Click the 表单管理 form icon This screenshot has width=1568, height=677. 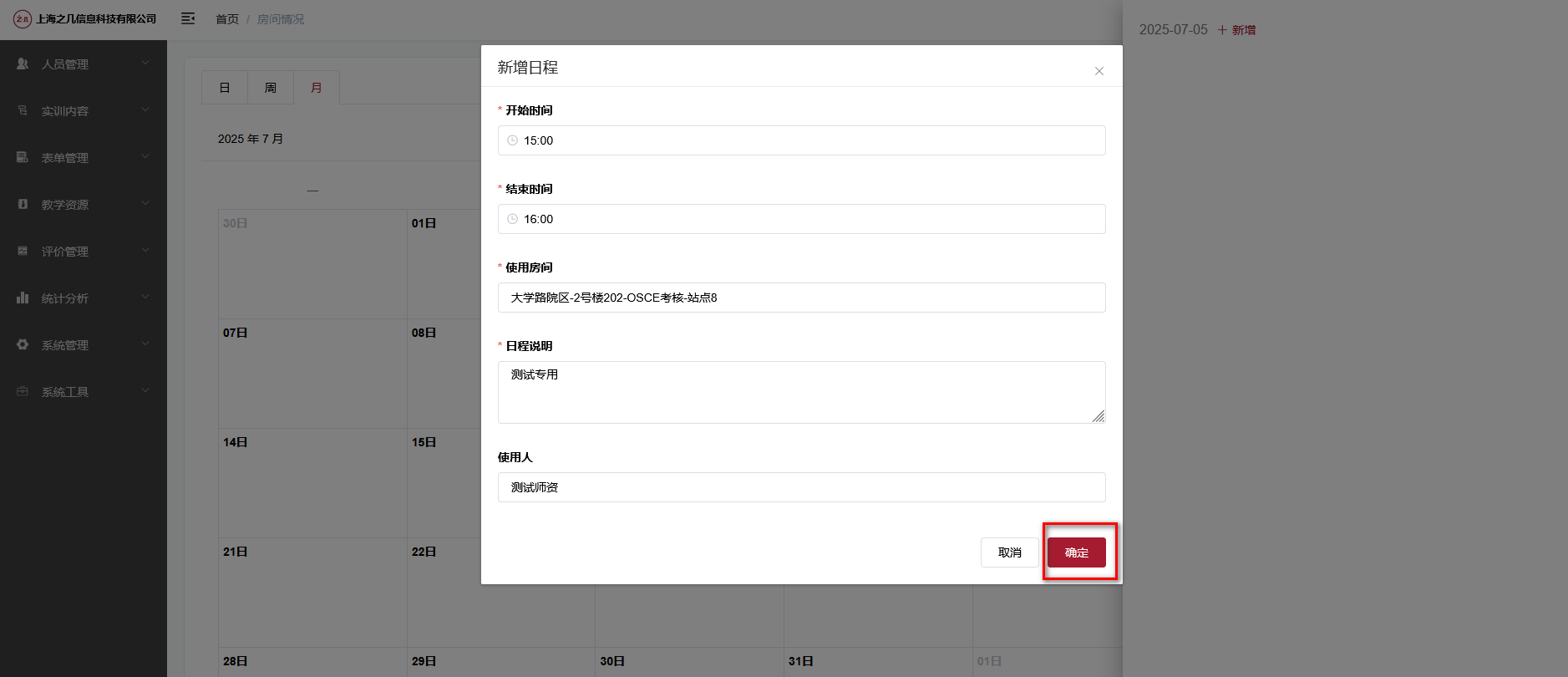[x=23, y=157]
